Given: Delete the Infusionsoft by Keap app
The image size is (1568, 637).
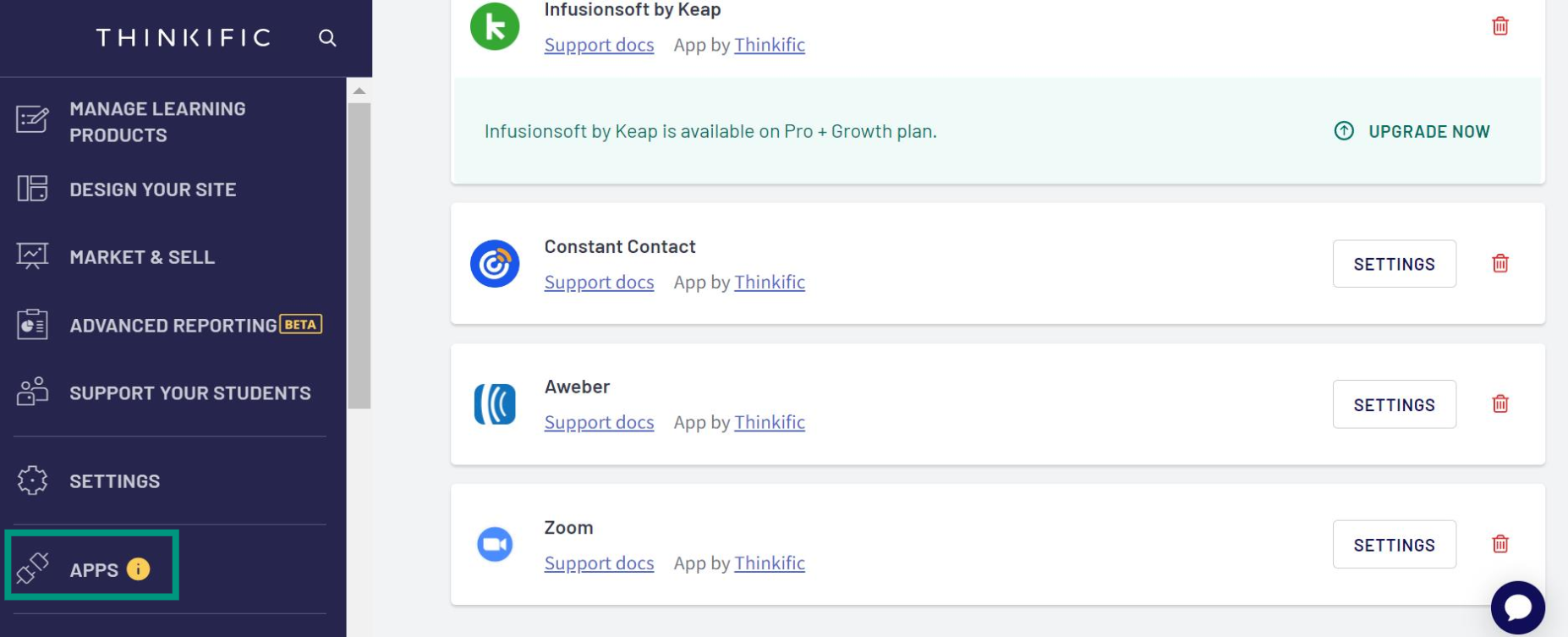Looking at the screenshot, I should click(x=1500, y=26).
